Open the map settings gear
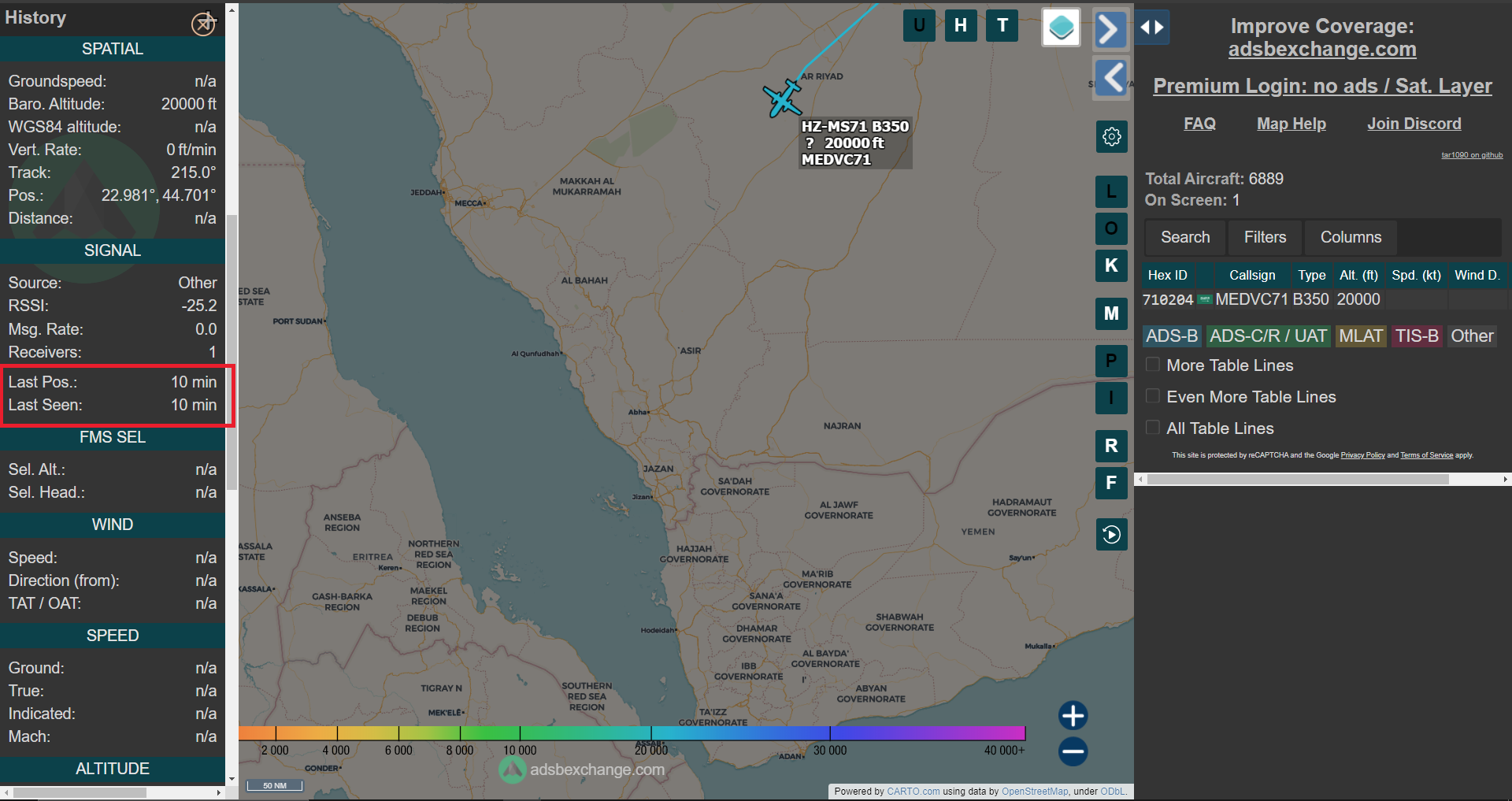The height and width of the screenshot is (801, 1512). 1112,137
